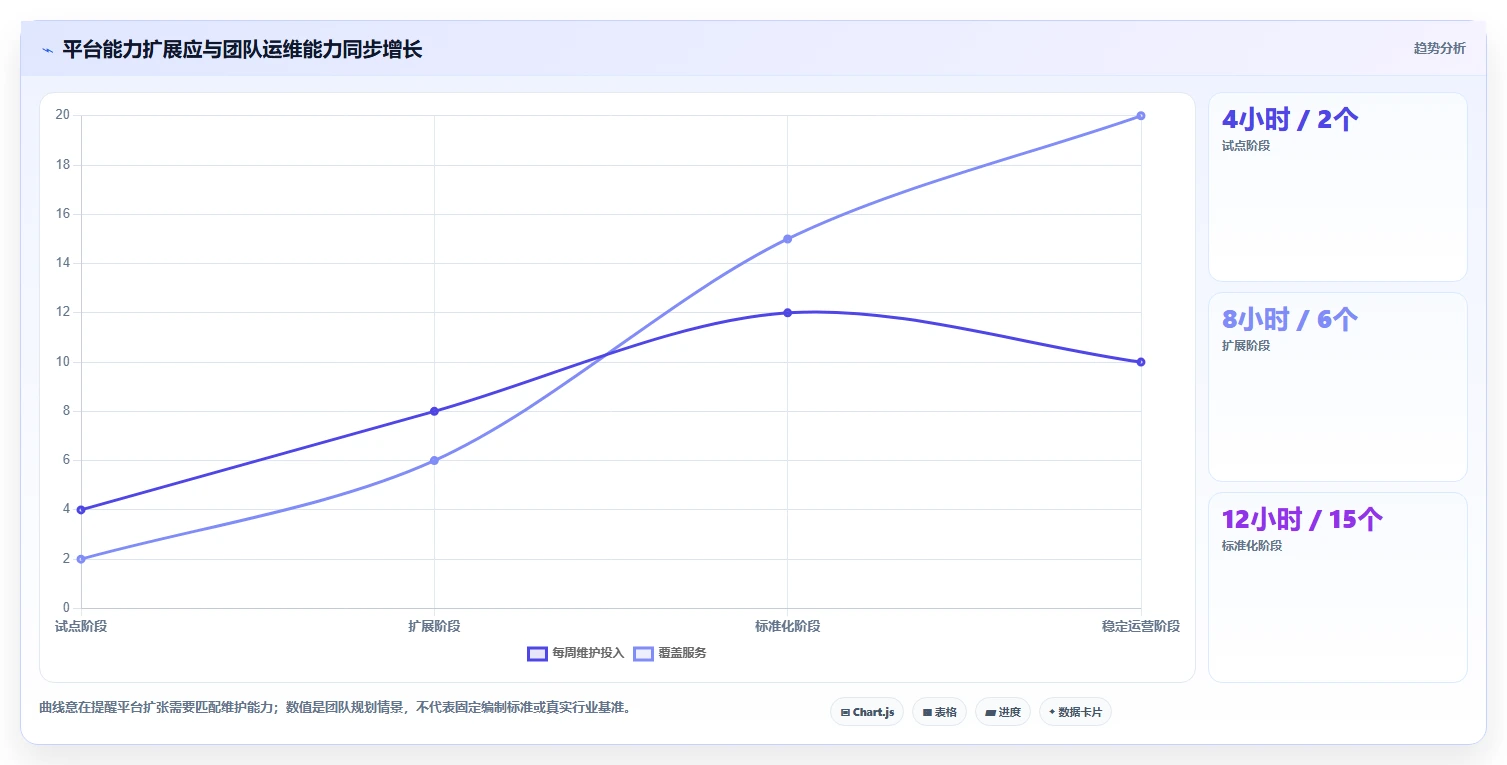Click the 试点阶段 x-axis label
1507x765 pixels.
[x=81, y=626]
